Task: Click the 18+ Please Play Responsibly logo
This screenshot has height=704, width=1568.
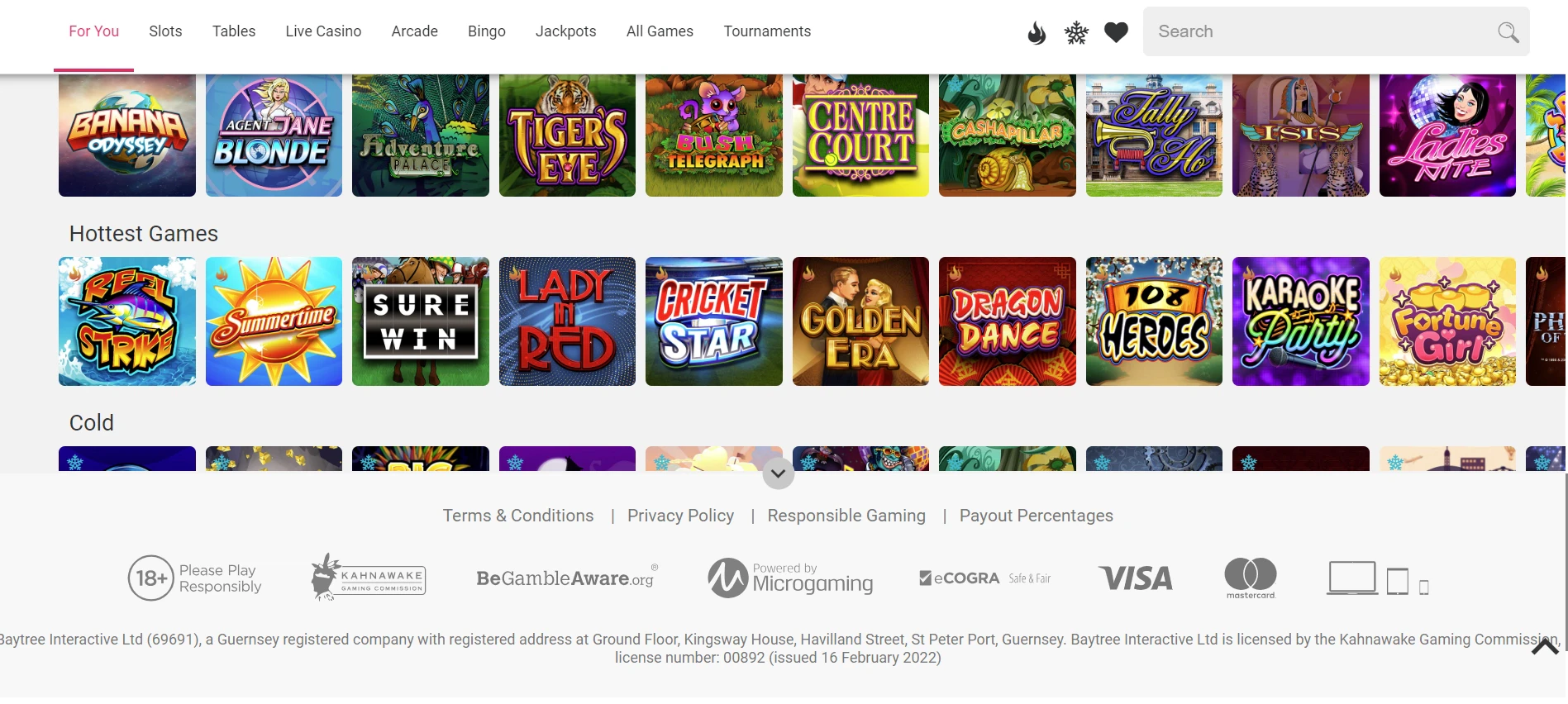Action: click(195, 578)
